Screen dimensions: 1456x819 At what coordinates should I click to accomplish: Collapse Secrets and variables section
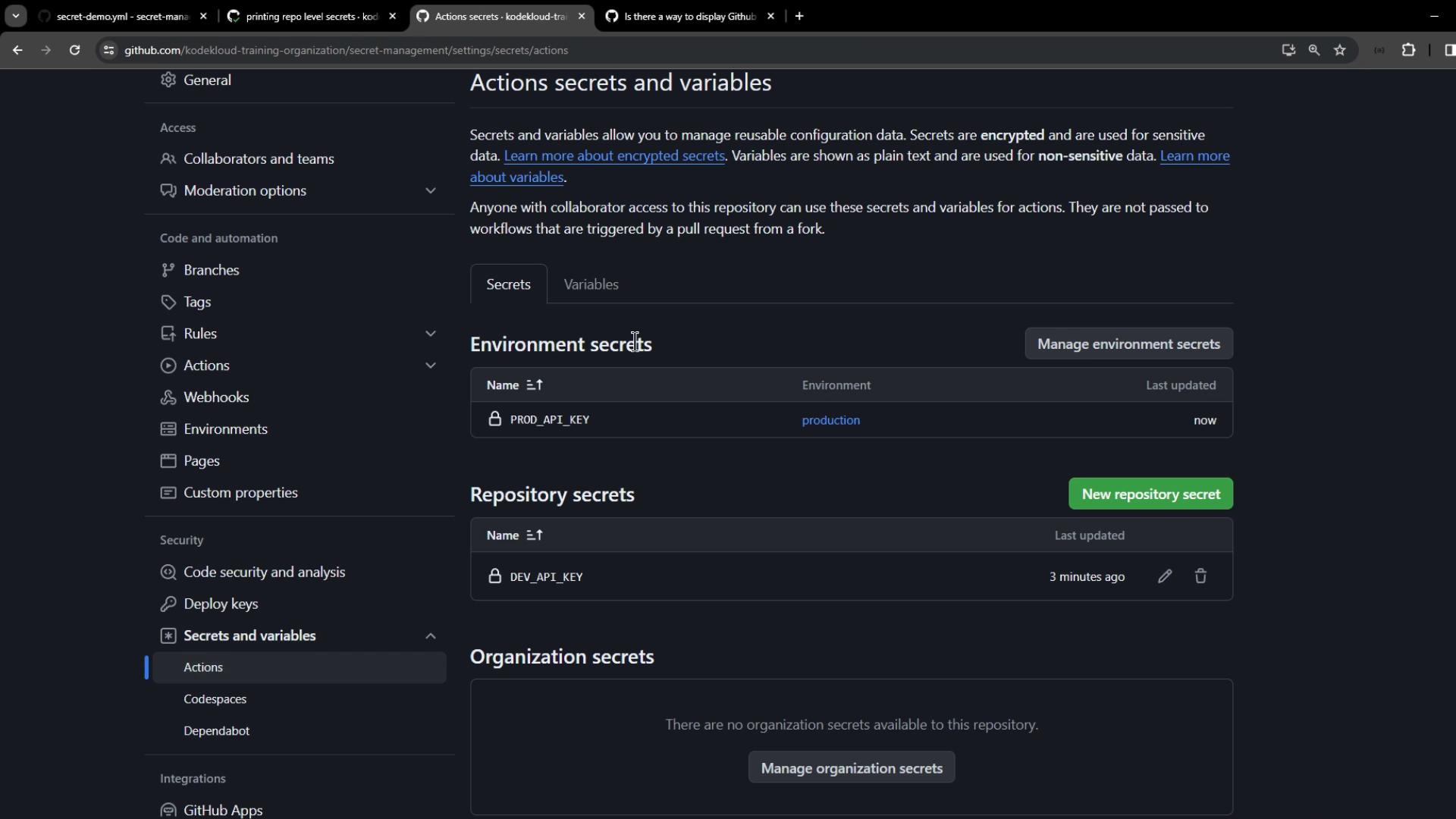point(430,635)
